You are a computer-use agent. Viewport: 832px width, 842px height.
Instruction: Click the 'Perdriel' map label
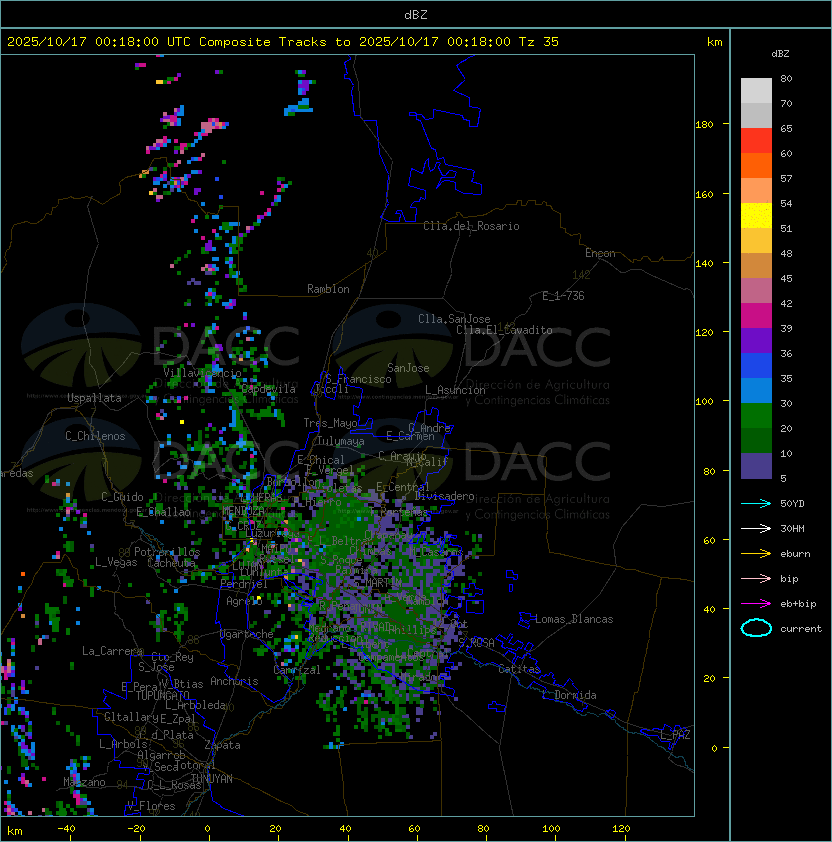pos(244,584)
